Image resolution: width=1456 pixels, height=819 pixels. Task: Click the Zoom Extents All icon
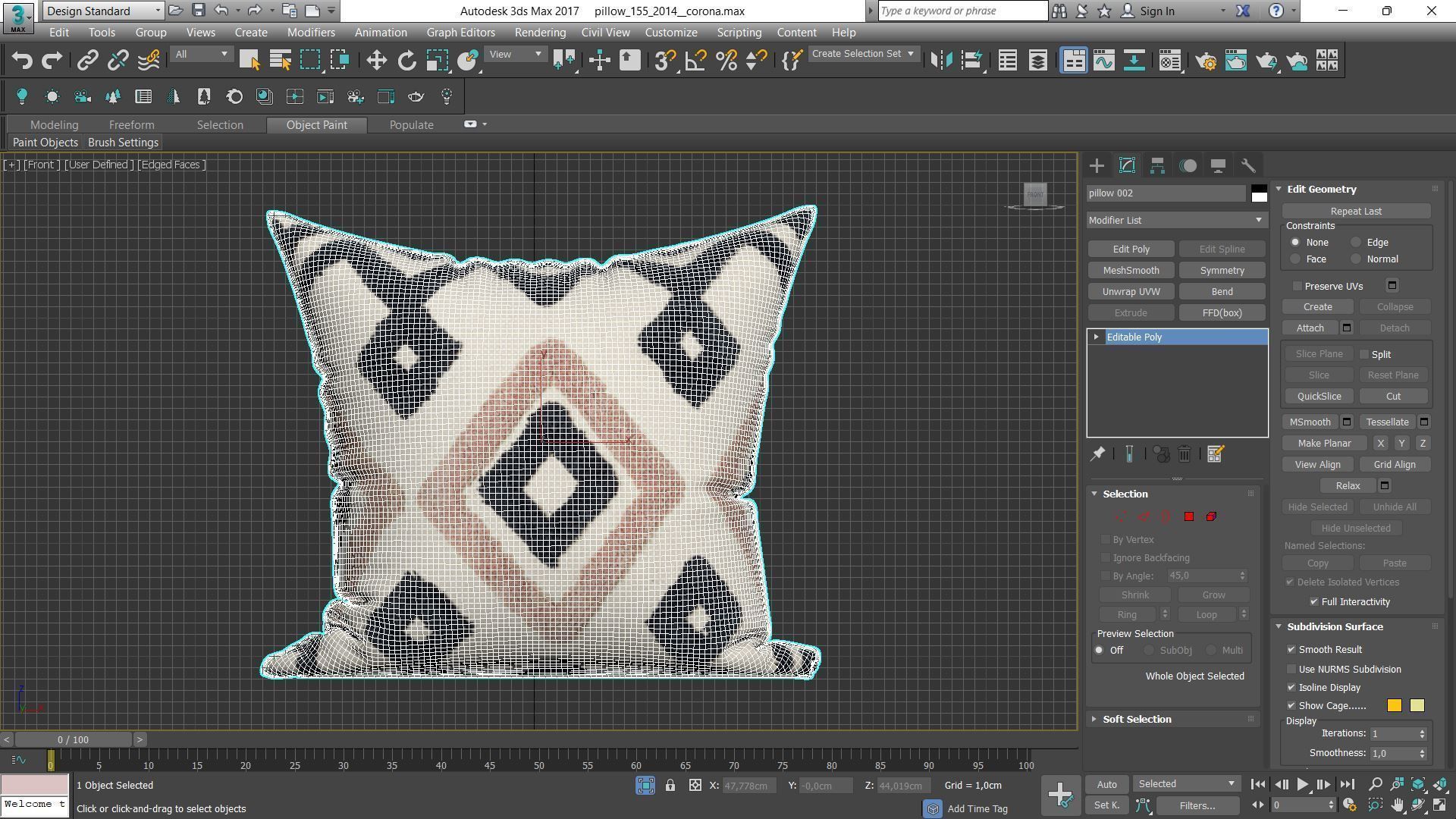click(1440, 784)
